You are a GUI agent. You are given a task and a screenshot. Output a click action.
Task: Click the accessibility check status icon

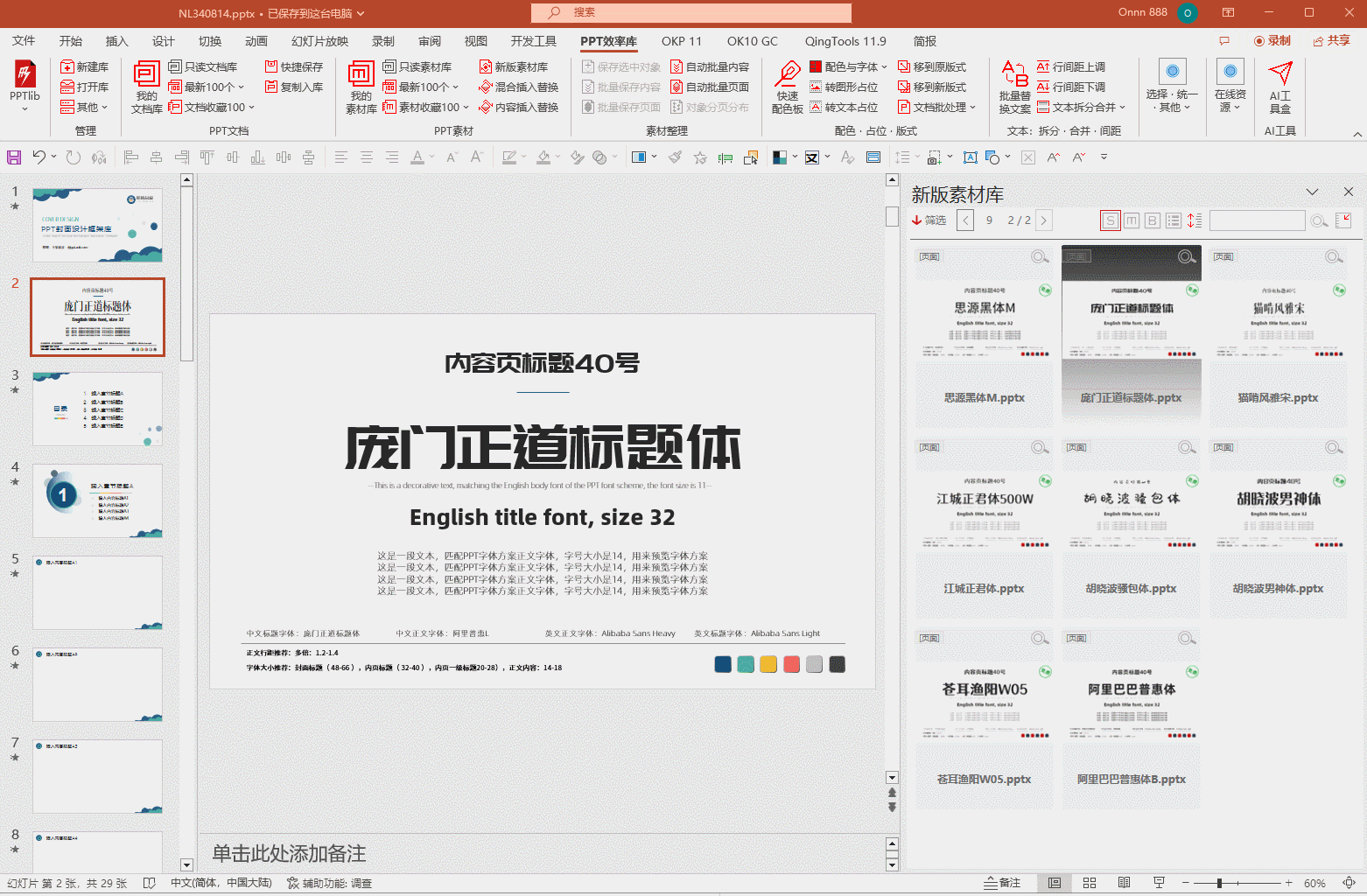pyautogui.click(x=293, y=883)
